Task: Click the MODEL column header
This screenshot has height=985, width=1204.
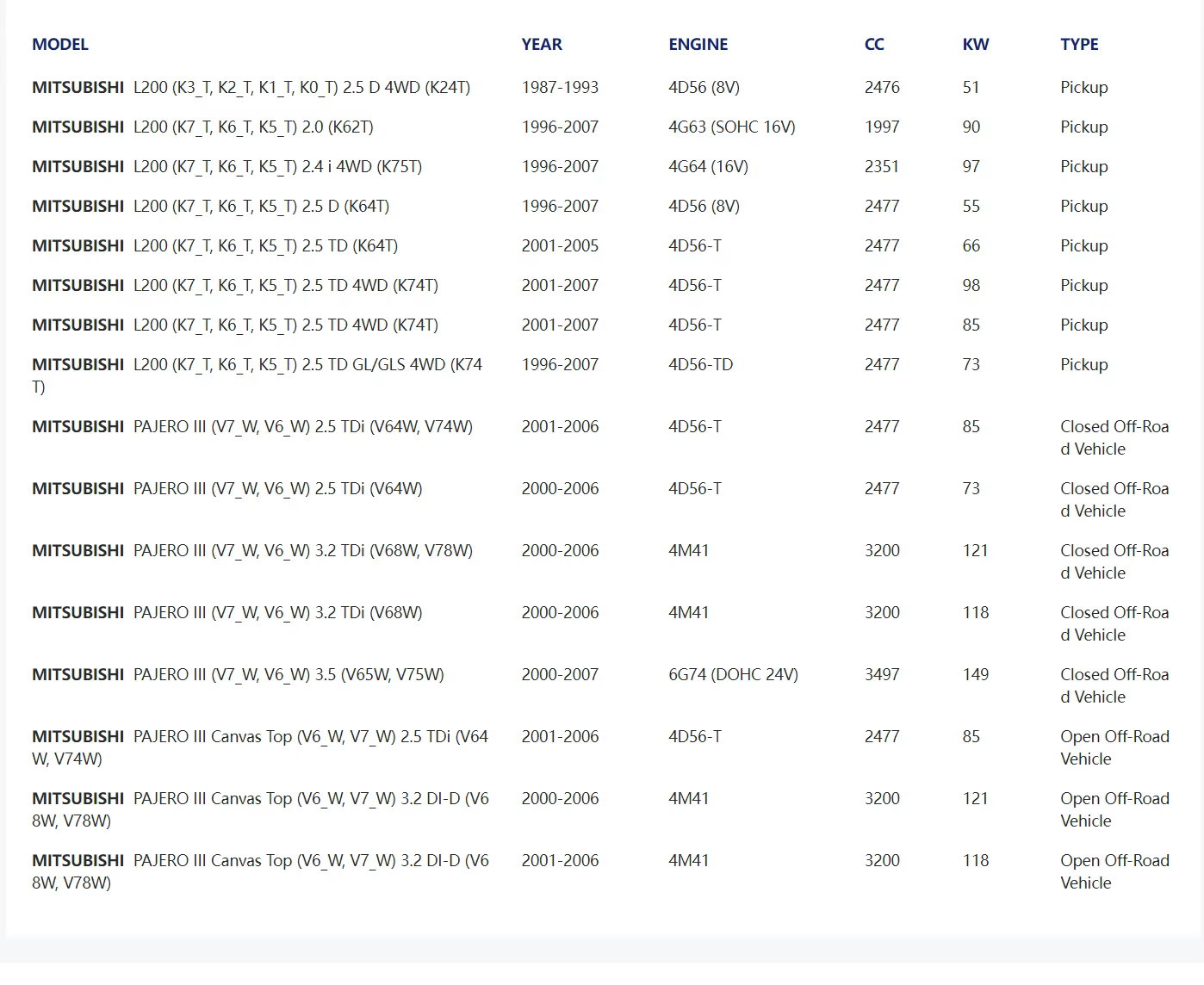Action: click(x=60, y=44)
